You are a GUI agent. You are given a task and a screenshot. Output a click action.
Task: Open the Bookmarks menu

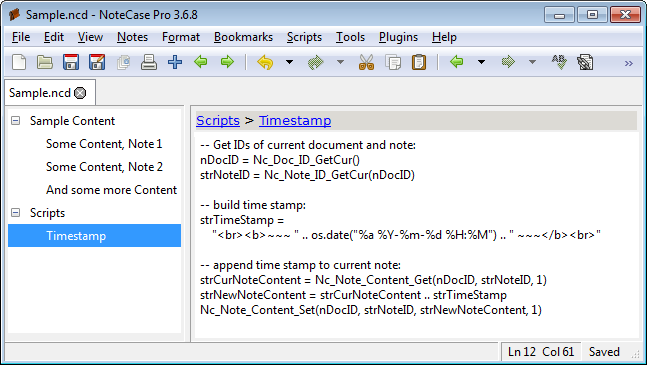(243, 37)
